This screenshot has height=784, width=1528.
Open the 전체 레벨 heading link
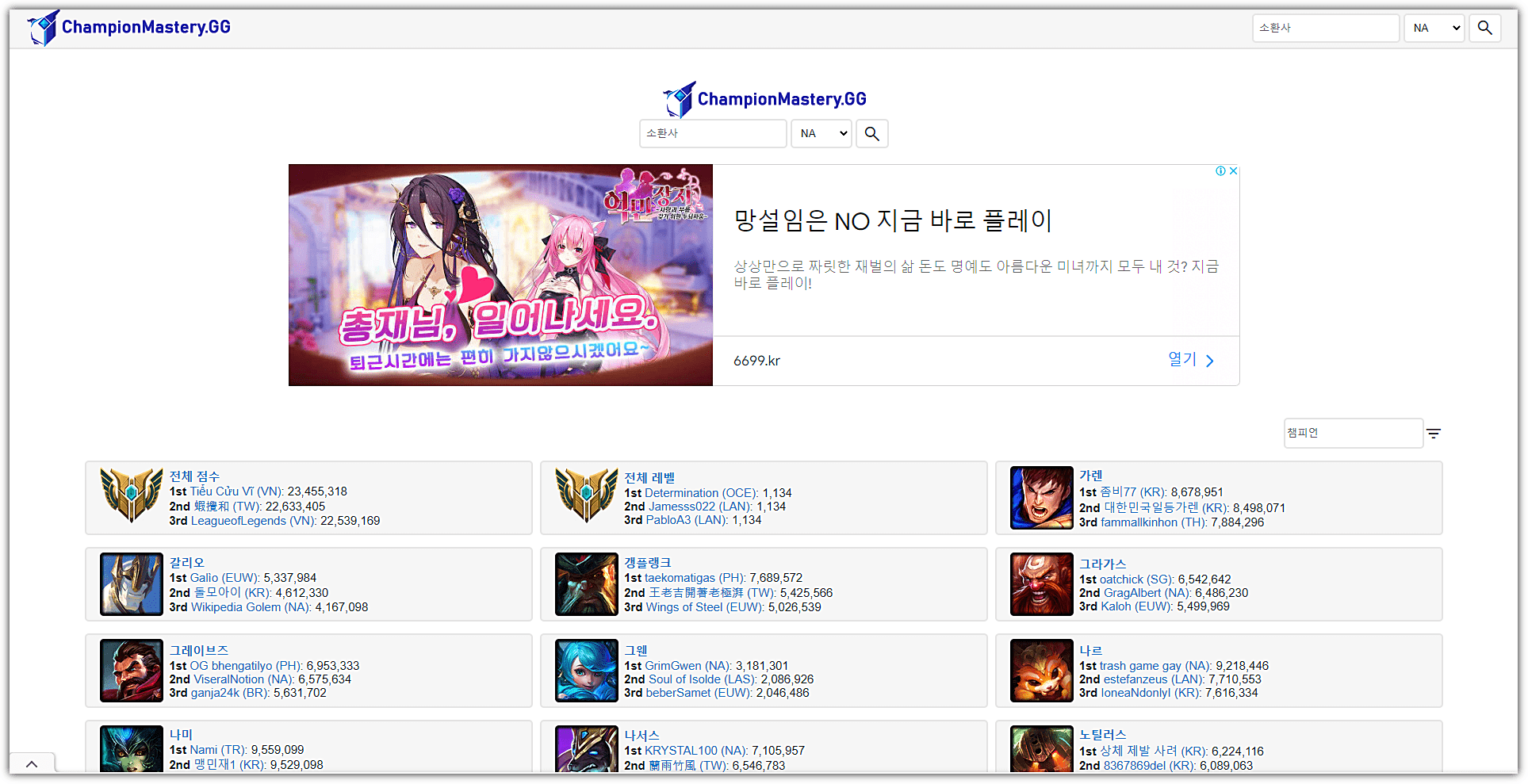pyautogui.click(x=649, y=478)
